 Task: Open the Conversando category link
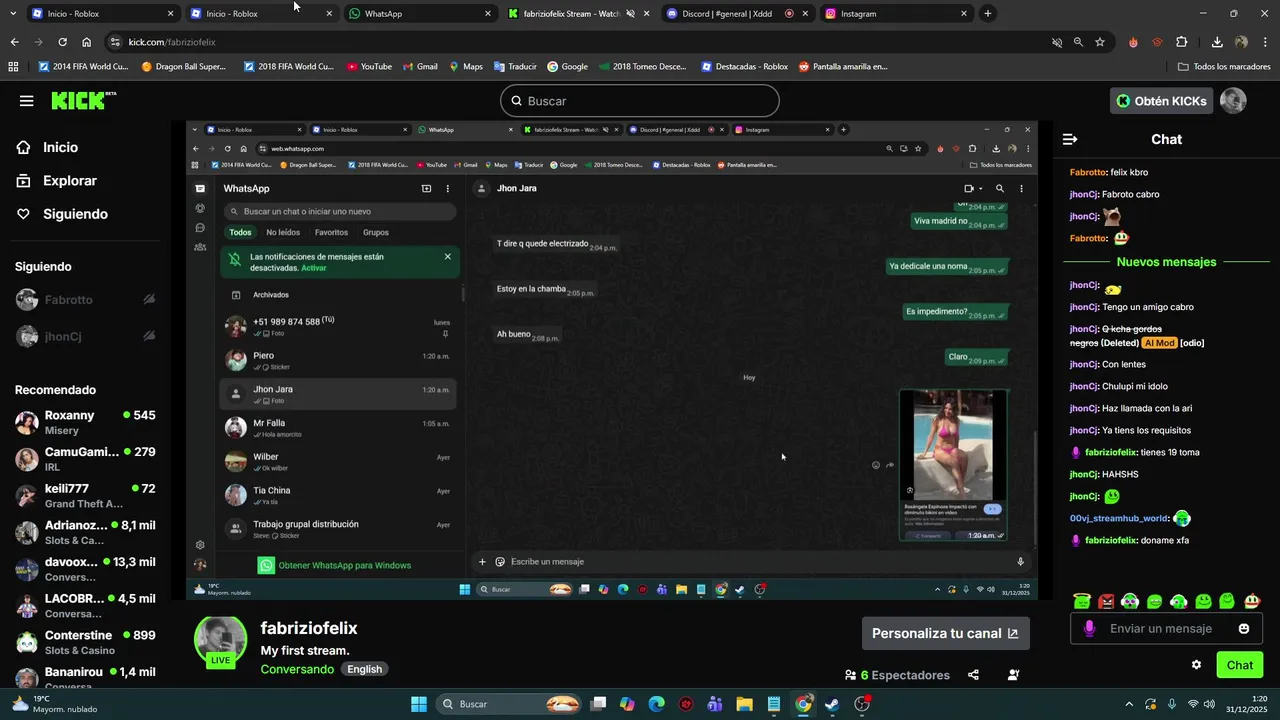pos(297,669)
